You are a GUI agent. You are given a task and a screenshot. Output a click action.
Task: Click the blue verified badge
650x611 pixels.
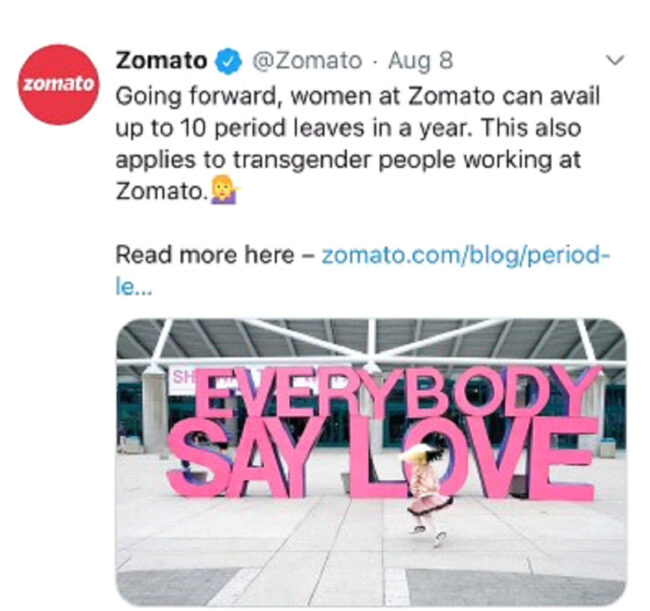coord(228,61)
